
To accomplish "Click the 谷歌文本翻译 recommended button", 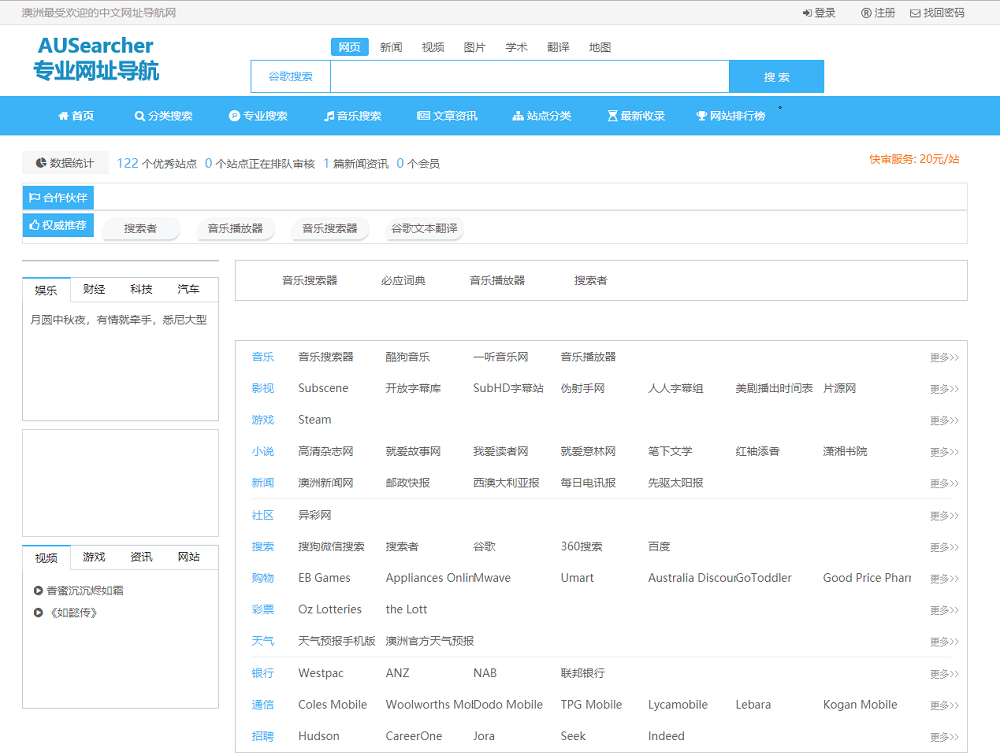I will 424,228.
